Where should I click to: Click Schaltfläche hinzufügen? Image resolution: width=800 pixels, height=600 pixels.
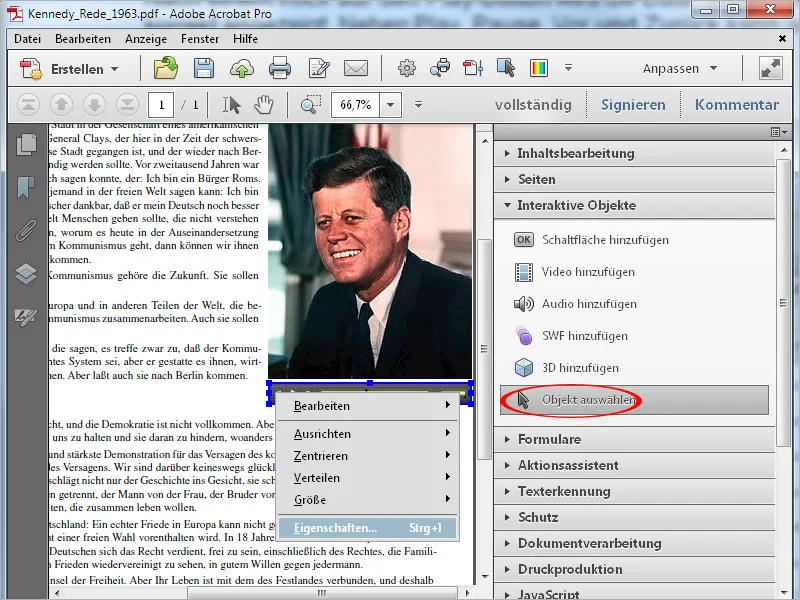[591, 240]
